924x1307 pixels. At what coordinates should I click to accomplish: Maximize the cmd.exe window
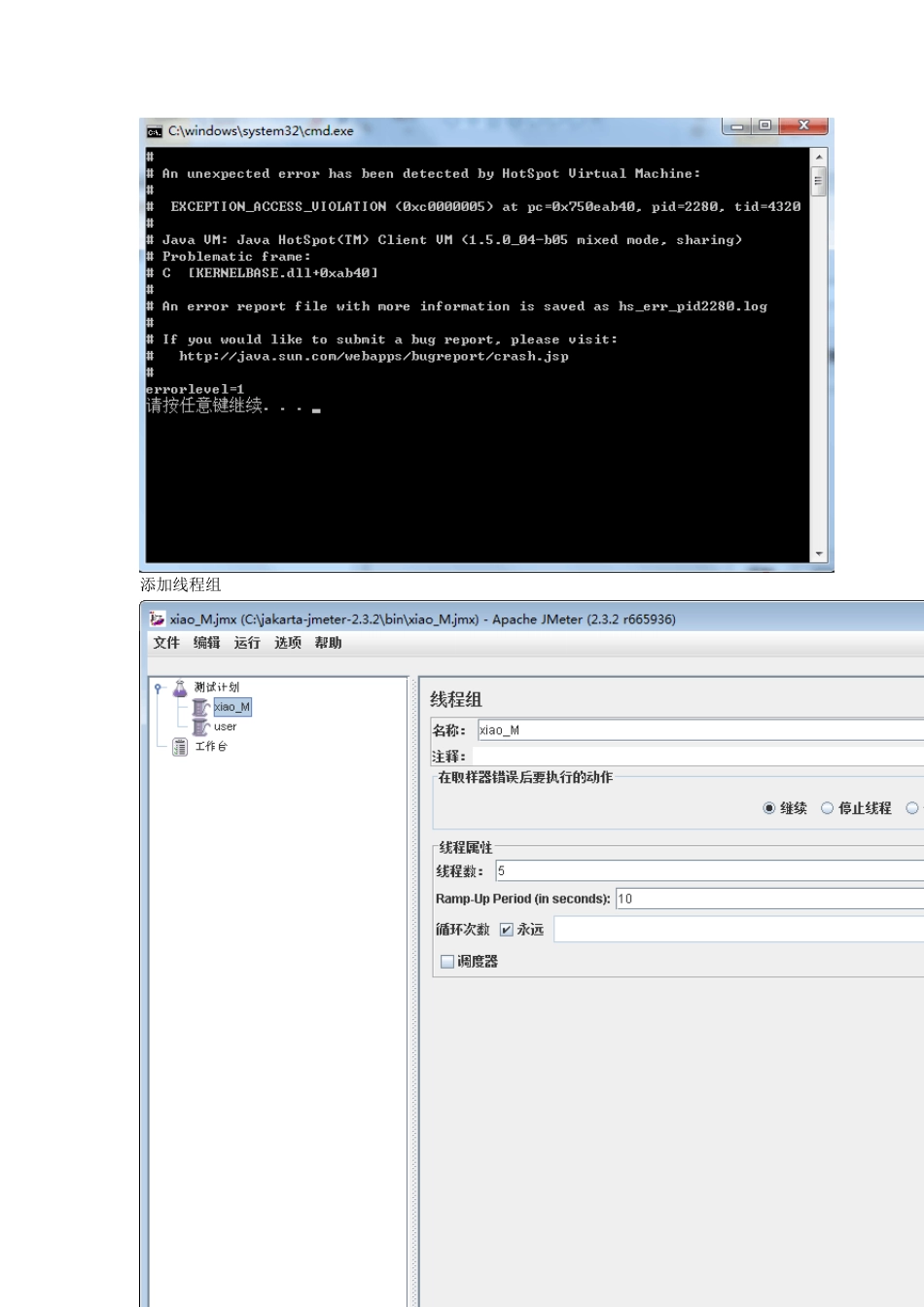[x=765, y=126]
